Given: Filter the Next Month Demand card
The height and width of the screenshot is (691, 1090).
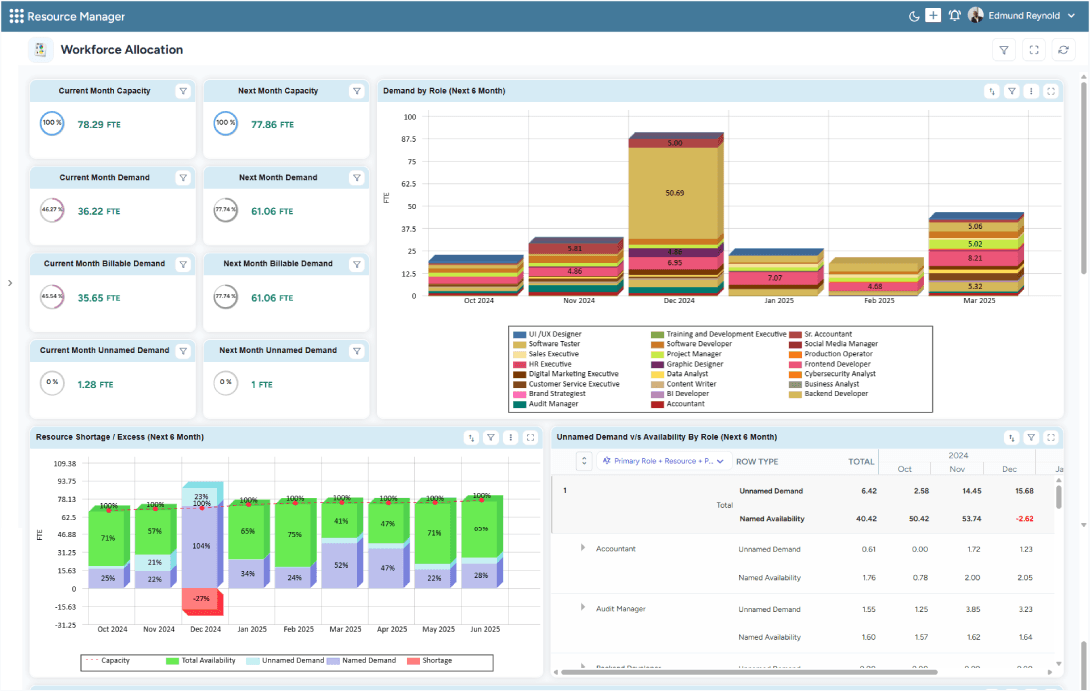Looking at the screenshot, I should (x=357, y=178).
